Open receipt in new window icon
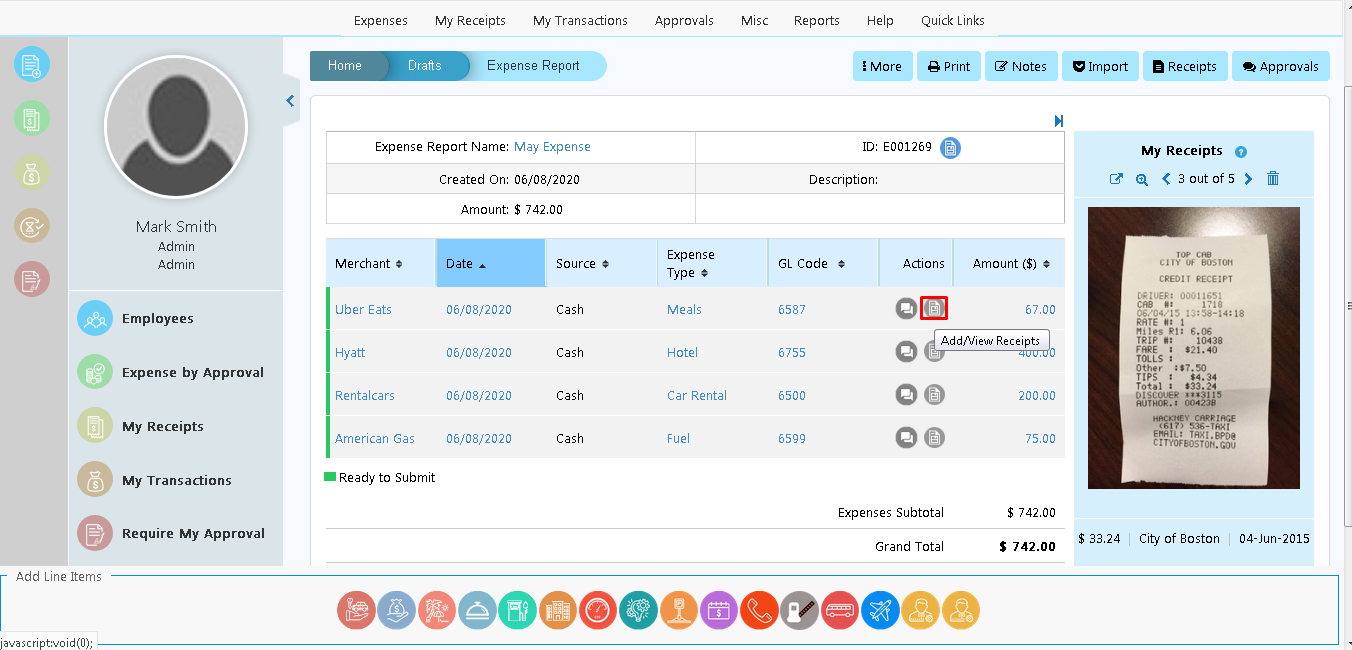This screenshot has height=650, width=1352. [x=1117, y=179]
